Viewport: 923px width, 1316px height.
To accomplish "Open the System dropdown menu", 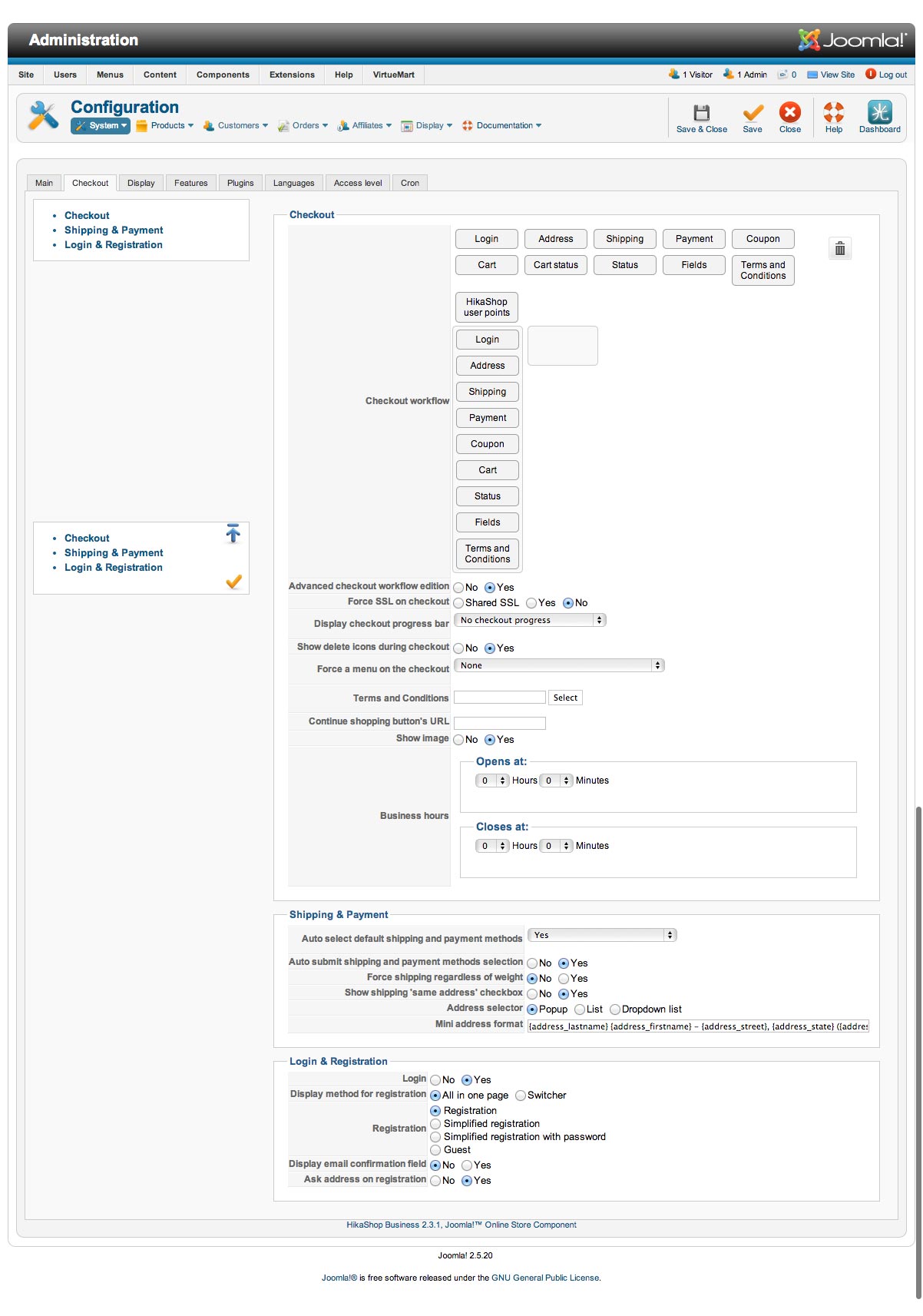I will [101, 126].
